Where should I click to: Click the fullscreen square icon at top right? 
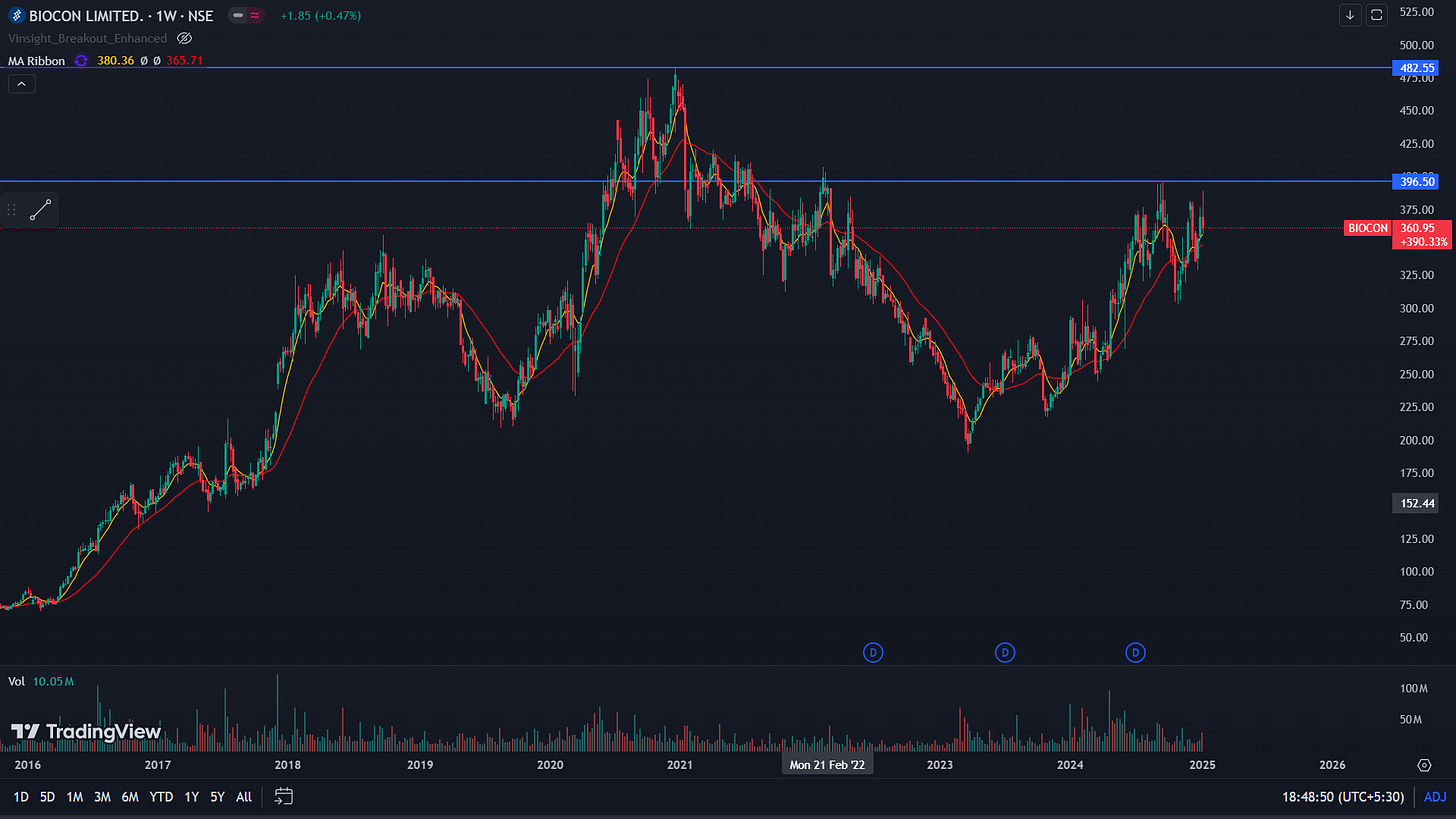[x=1377, y=15]
